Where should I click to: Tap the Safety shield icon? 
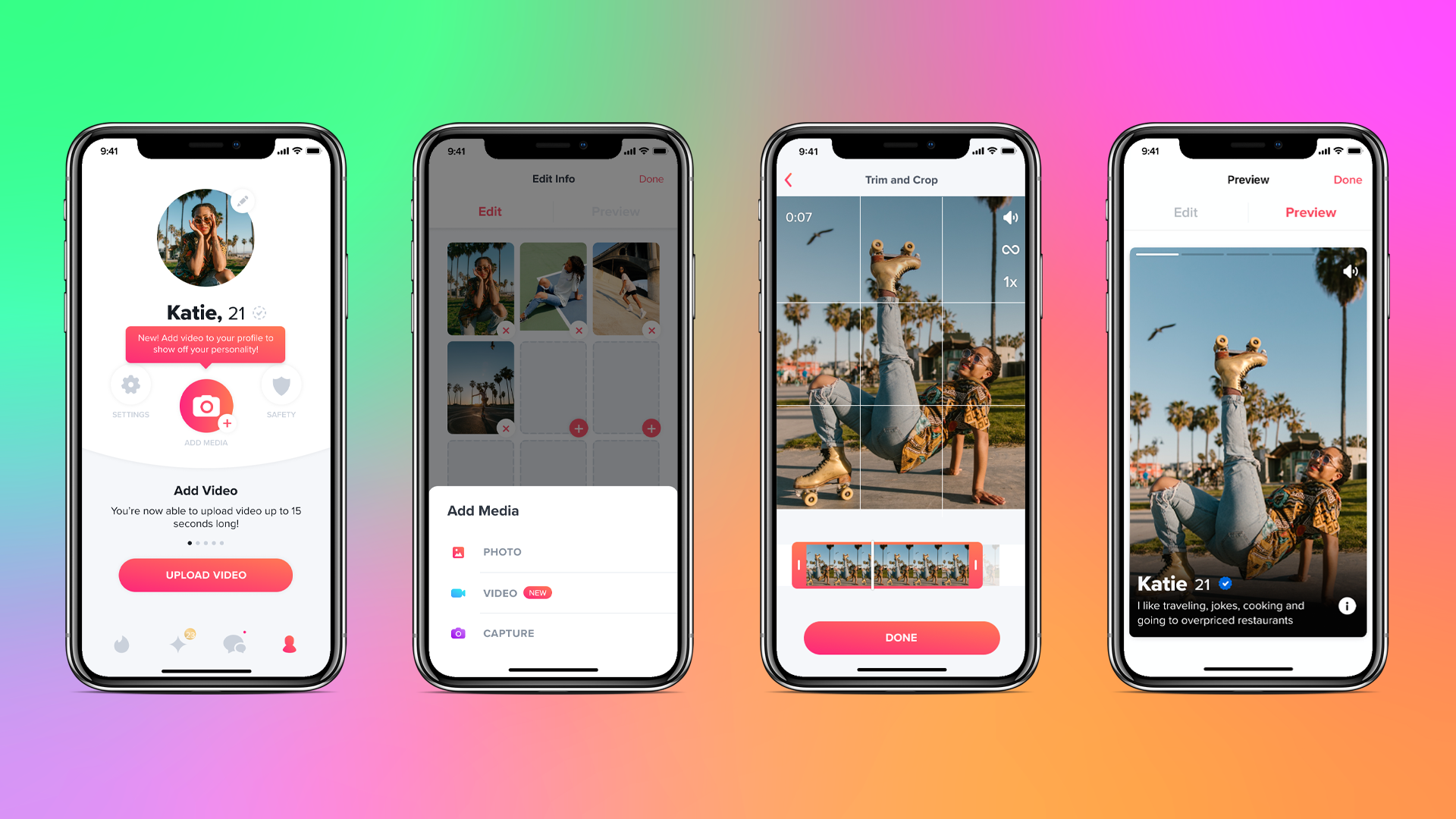[281, 387]
